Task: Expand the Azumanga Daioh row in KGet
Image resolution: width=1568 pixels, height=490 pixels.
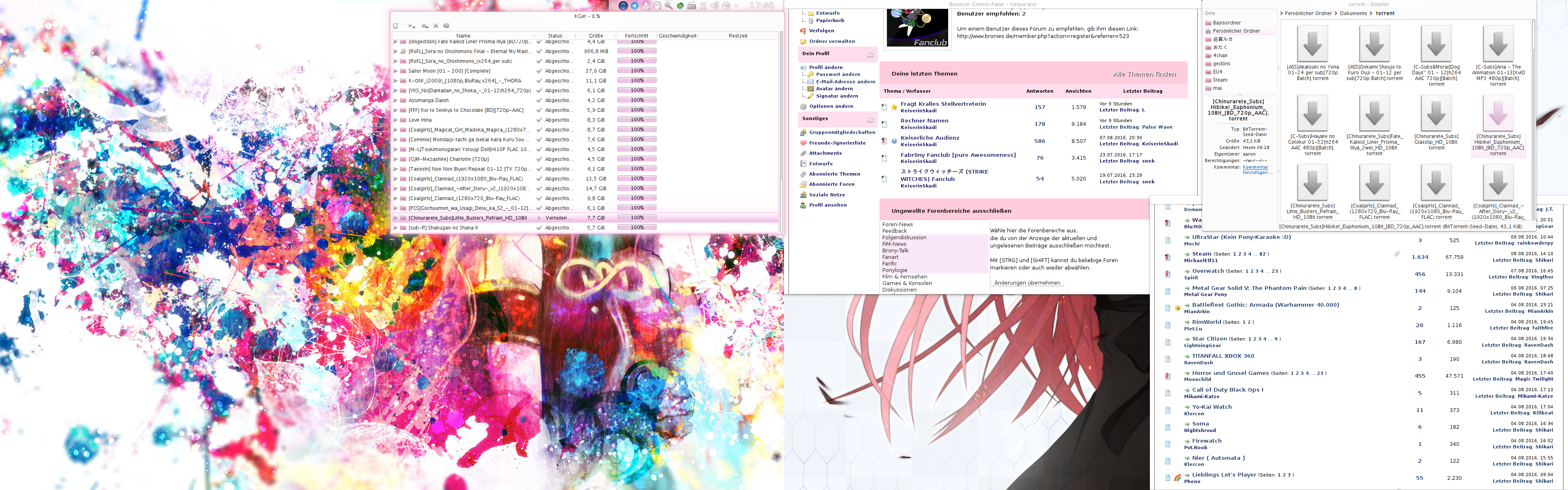Action: click(x=396, y=100)
